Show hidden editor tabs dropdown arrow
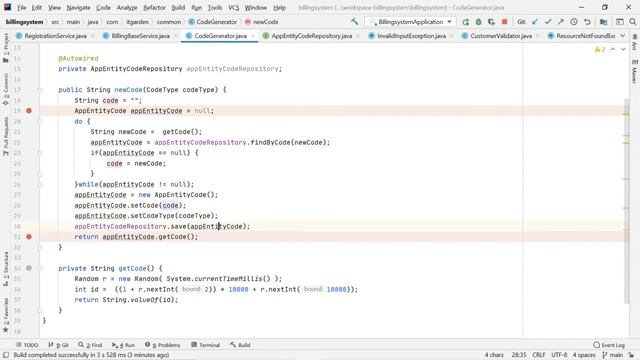640x360 pixels. [x=622, y=36]
